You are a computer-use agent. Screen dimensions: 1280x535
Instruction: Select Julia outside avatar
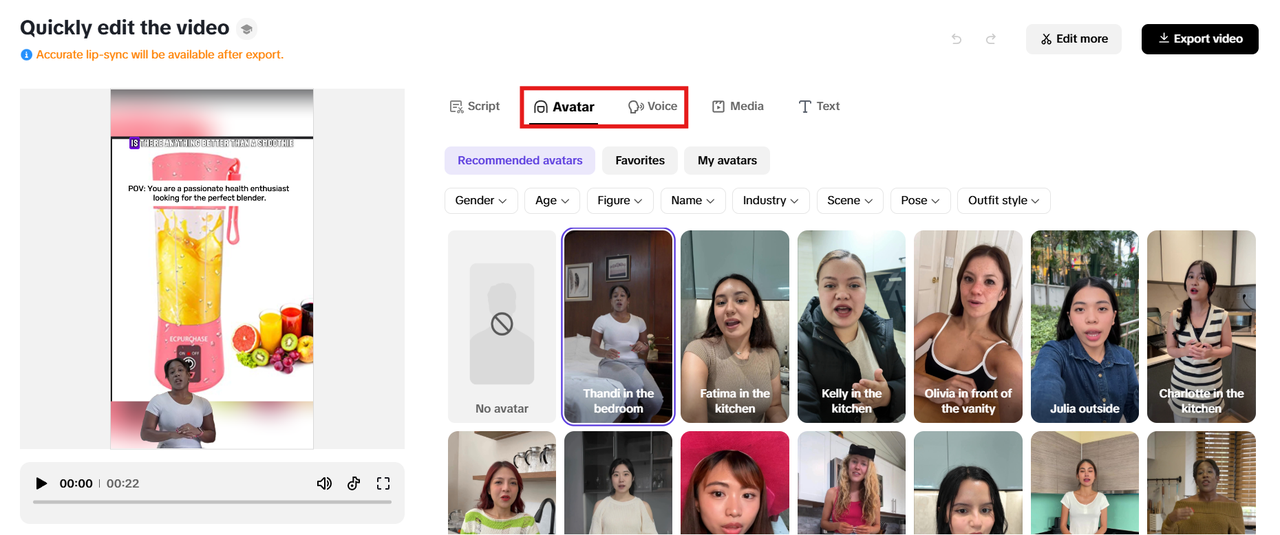[1085, 327]
